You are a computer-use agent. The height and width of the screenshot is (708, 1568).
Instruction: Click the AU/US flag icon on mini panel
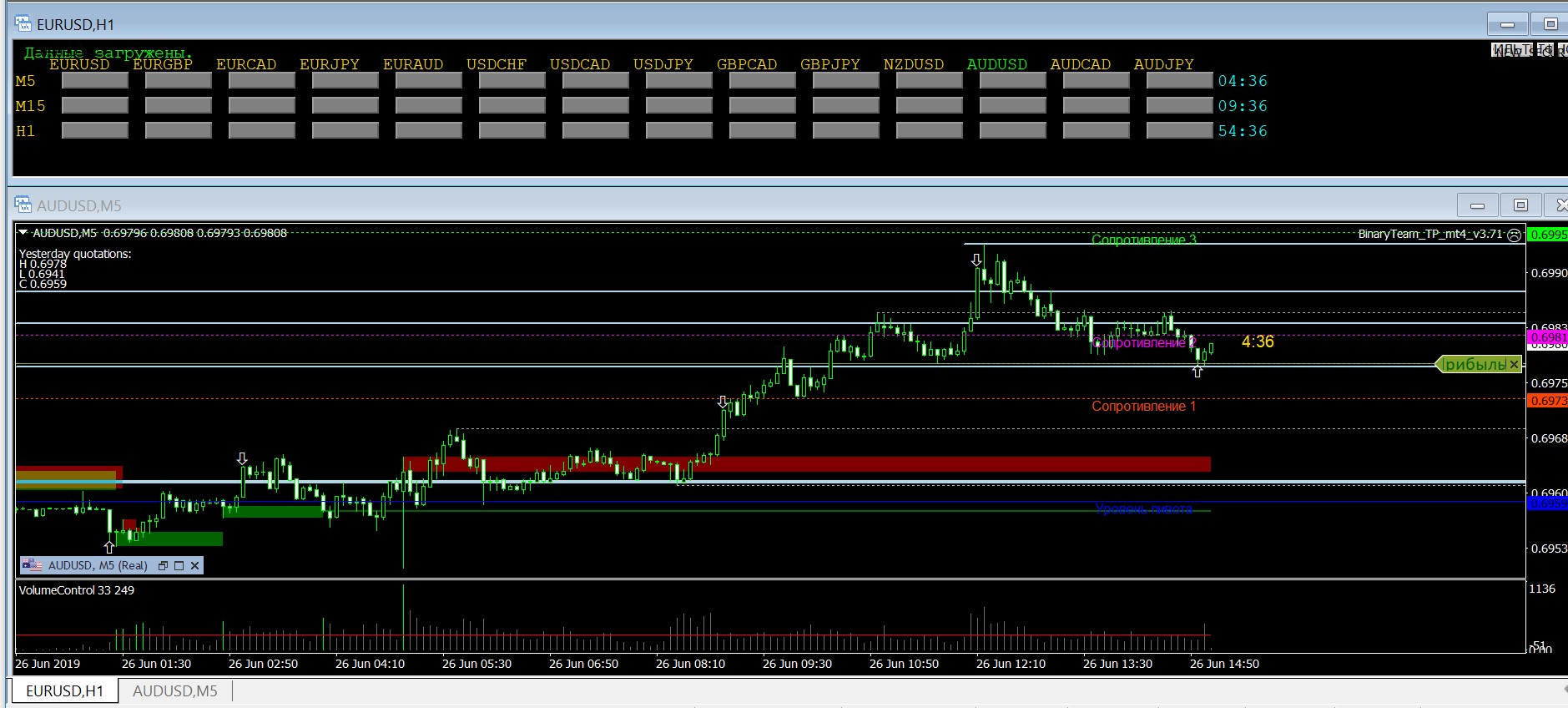coord(33,565)
